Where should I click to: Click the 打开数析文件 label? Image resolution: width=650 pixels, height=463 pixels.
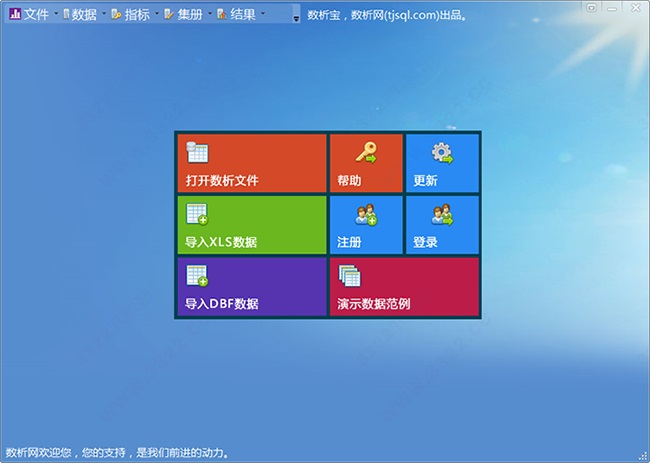[222, 180]
